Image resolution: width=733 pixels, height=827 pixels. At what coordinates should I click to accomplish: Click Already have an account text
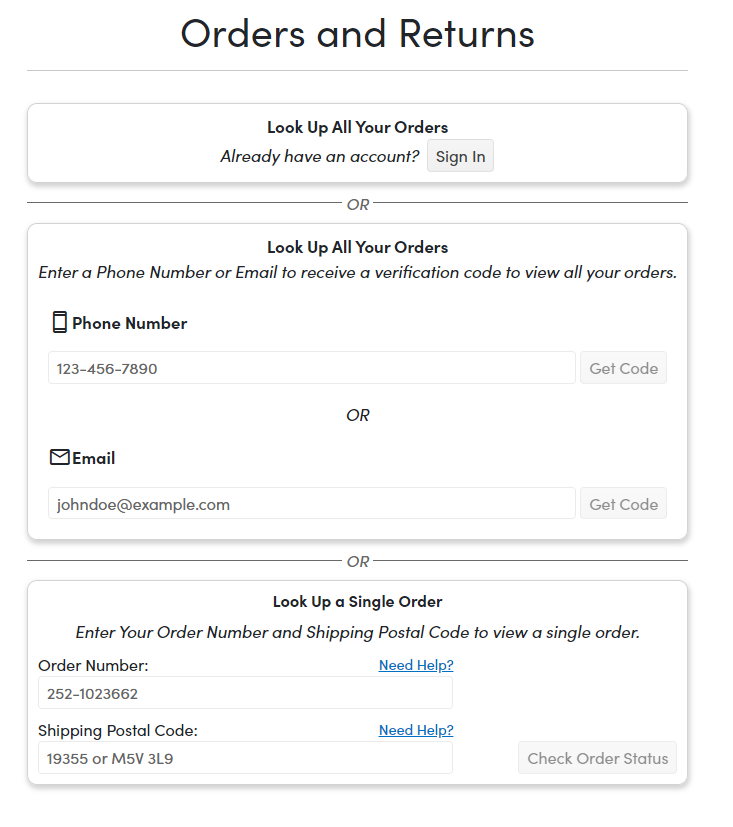[320, 156]
